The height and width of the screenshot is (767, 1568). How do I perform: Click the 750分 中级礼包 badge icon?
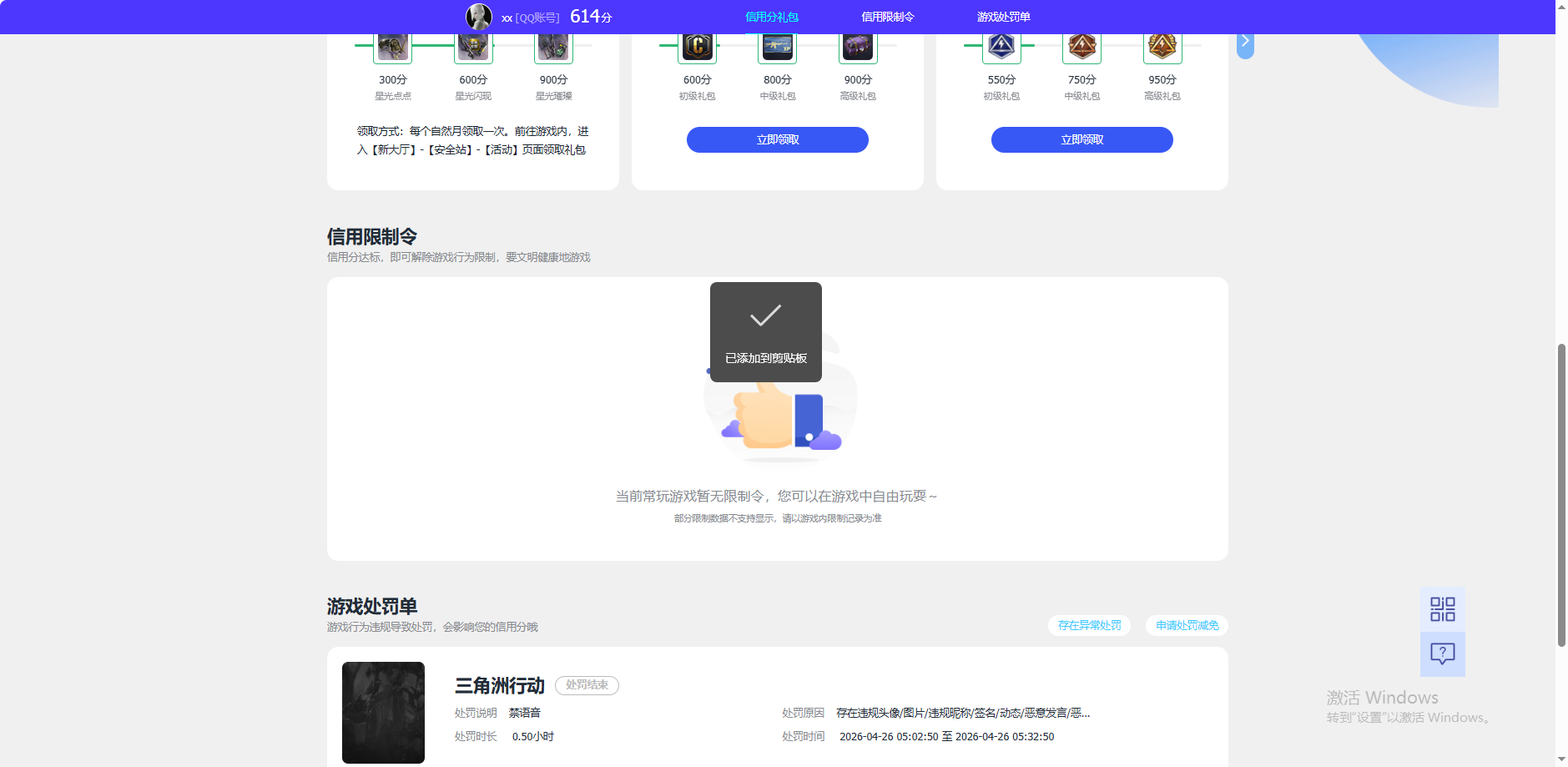coord(1081,48)
